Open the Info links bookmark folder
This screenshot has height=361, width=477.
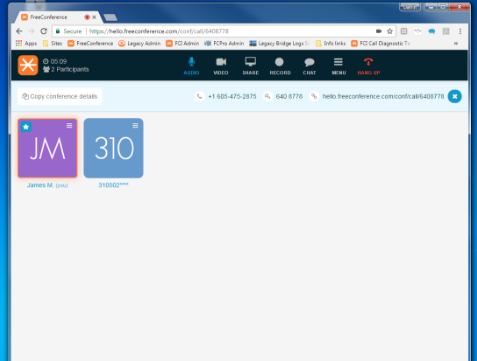(x=330, y=43)
